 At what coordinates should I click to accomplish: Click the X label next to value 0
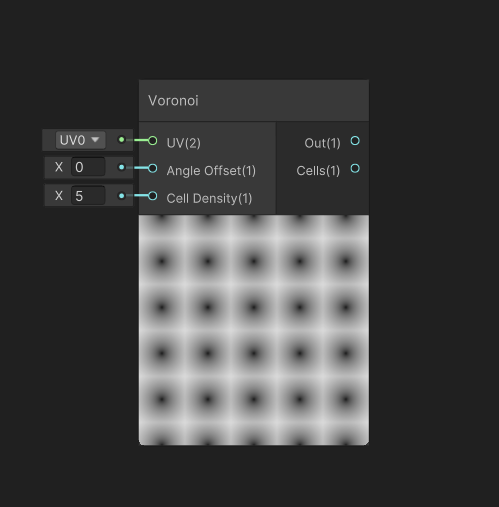(x=59, y=167)
